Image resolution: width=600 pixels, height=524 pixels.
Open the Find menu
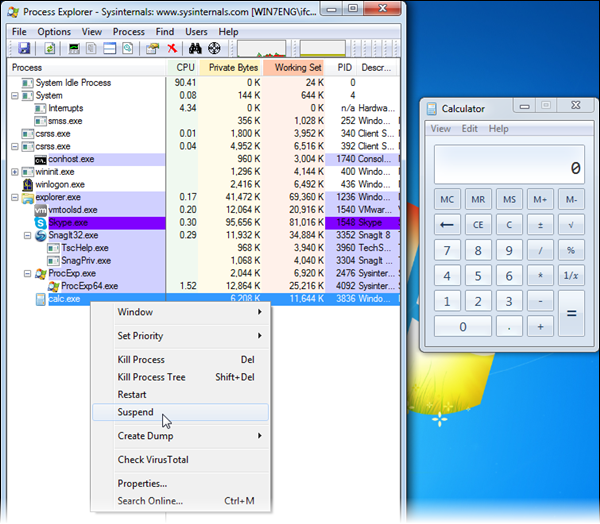click(x=165, y=32)
